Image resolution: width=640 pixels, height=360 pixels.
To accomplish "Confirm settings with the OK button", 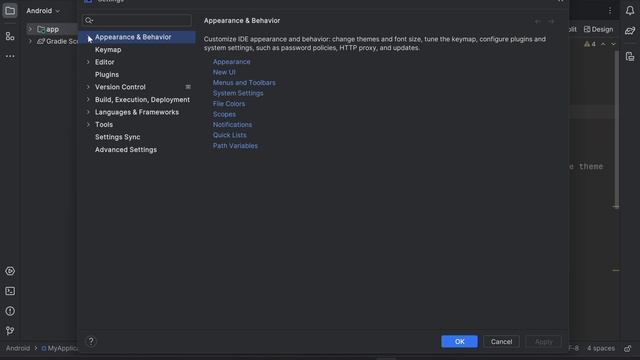I will click(x=459, y=342).
